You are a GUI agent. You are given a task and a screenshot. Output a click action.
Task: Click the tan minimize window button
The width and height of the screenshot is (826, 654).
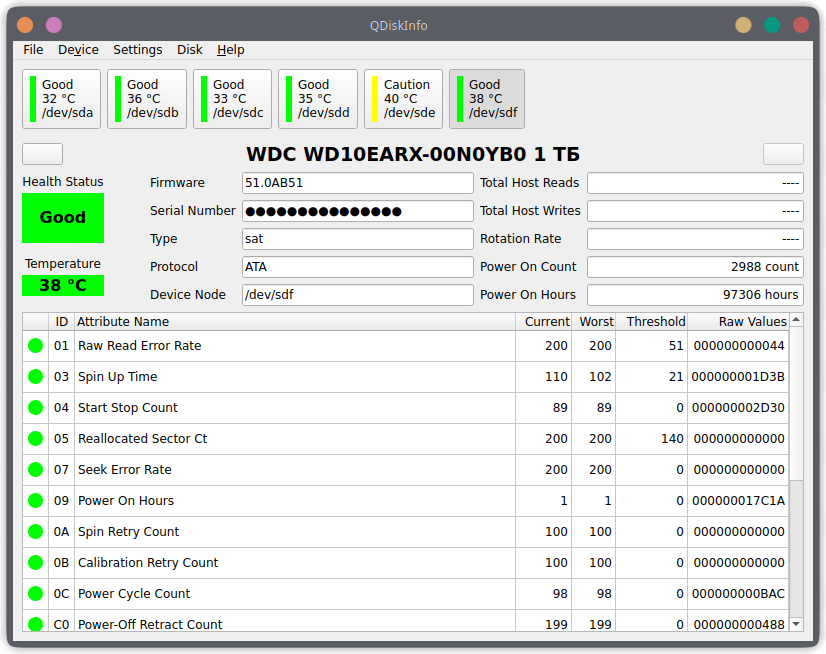[743, 25]
